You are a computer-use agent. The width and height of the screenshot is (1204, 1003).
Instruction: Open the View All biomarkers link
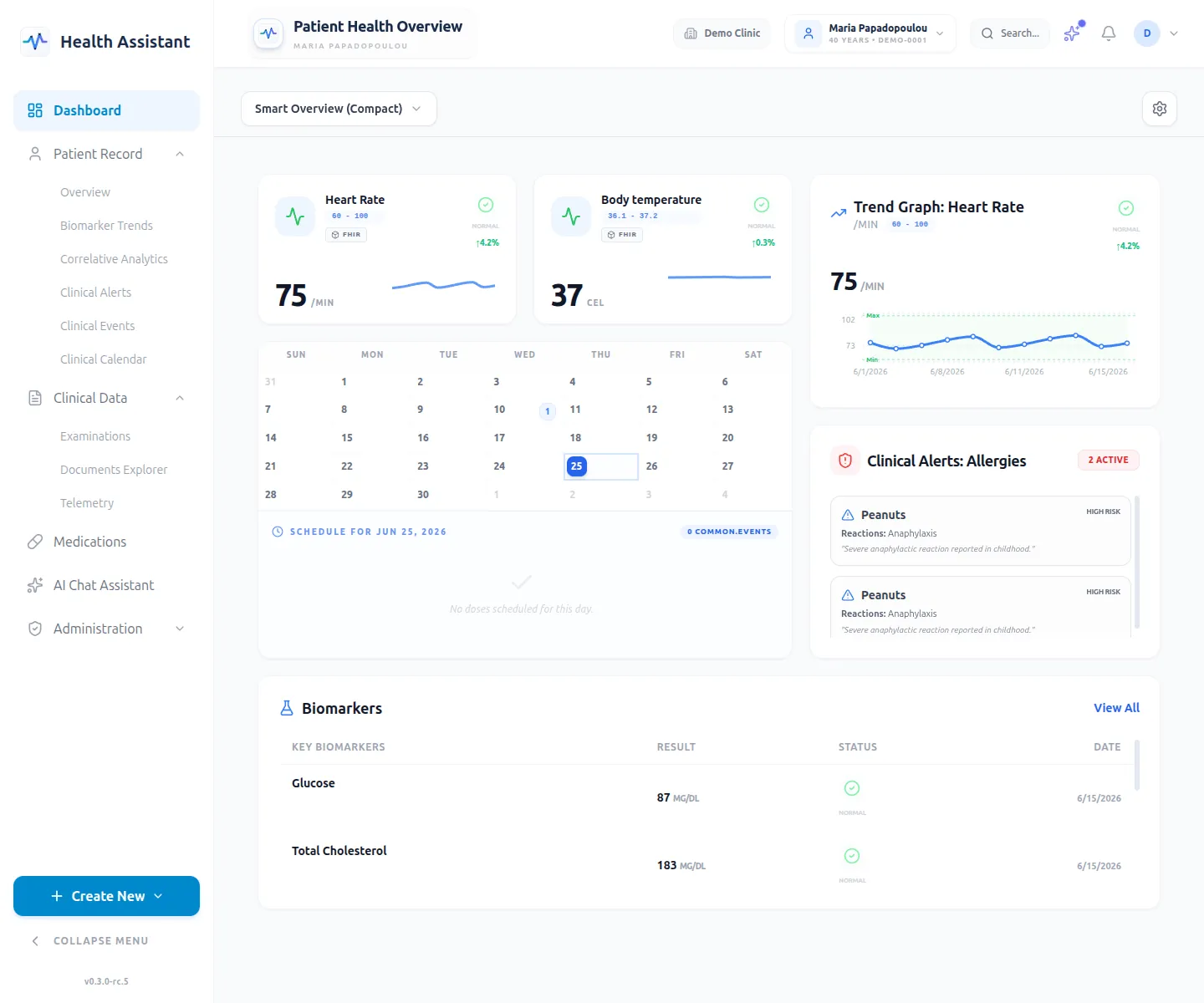1116,708
